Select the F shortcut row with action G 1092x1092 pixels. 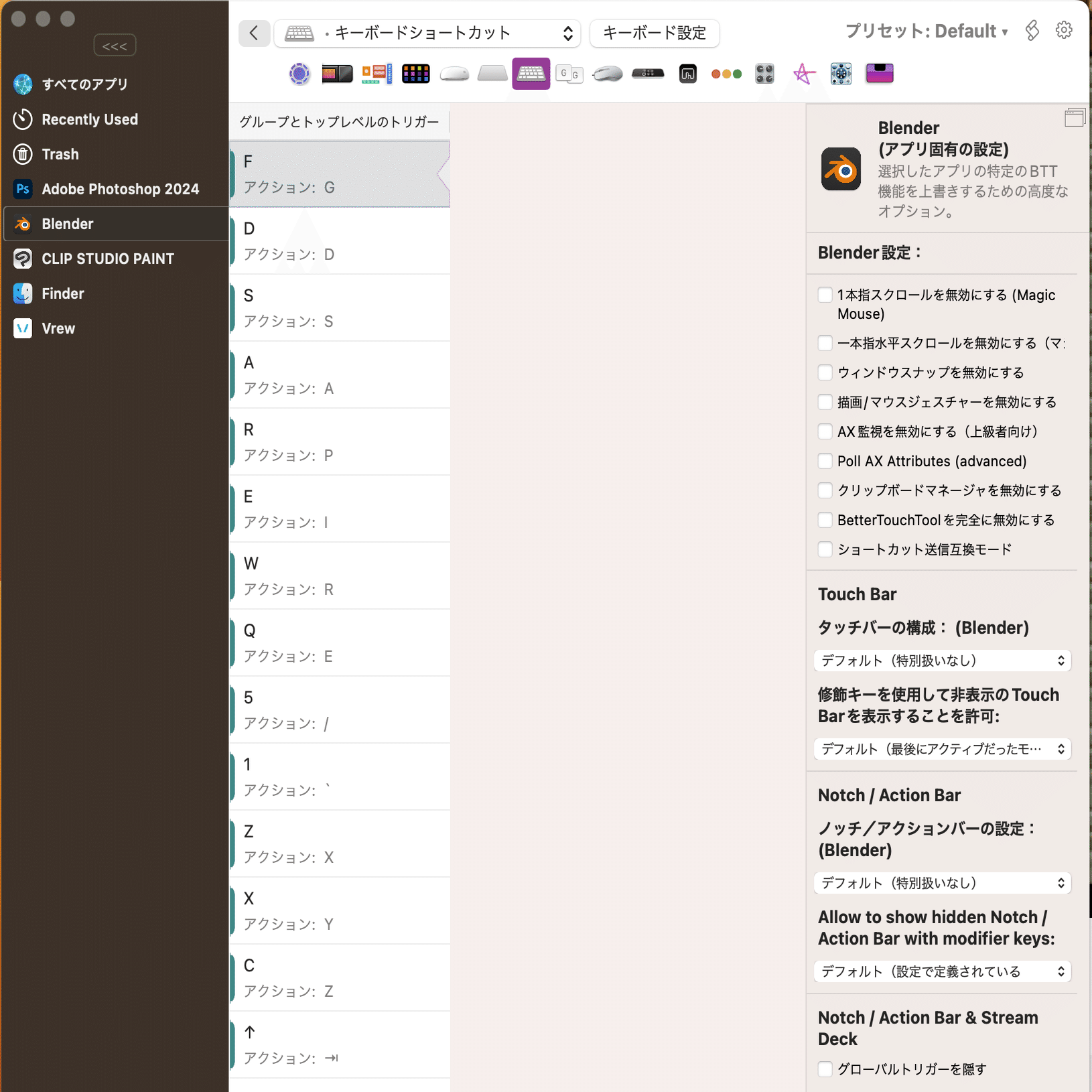(340, 174)
